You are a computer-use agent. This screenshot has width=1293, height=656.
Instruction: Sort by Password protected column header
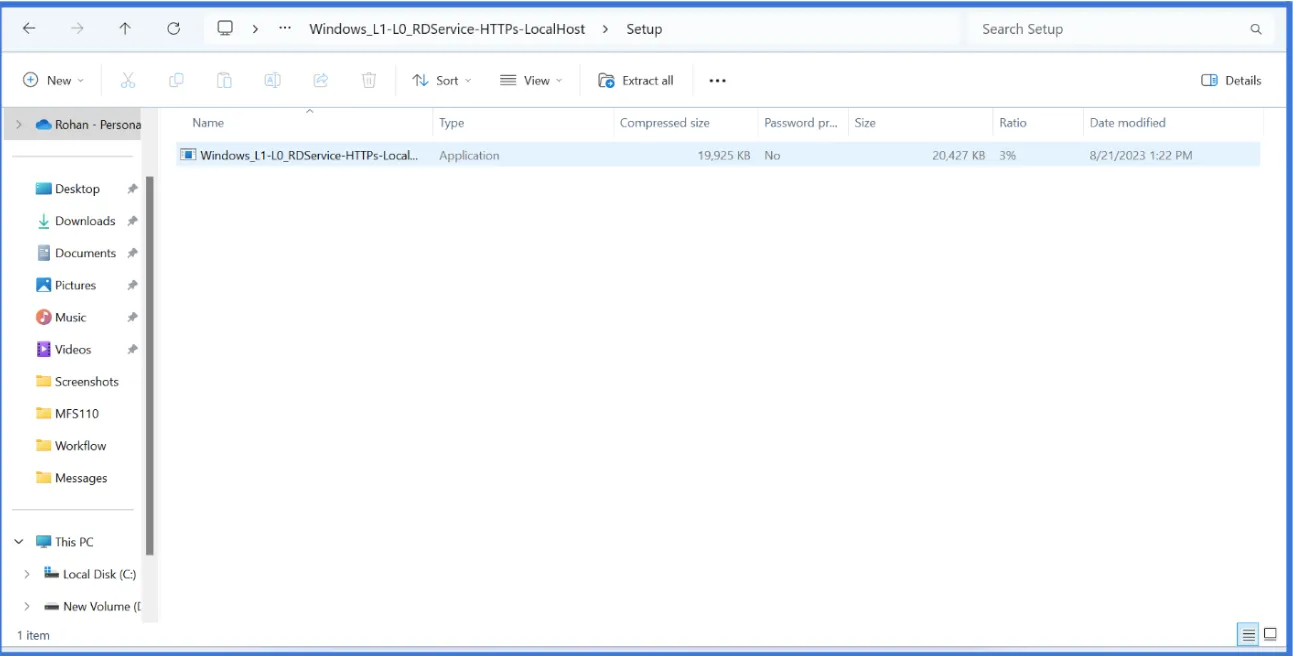[801, 122]
